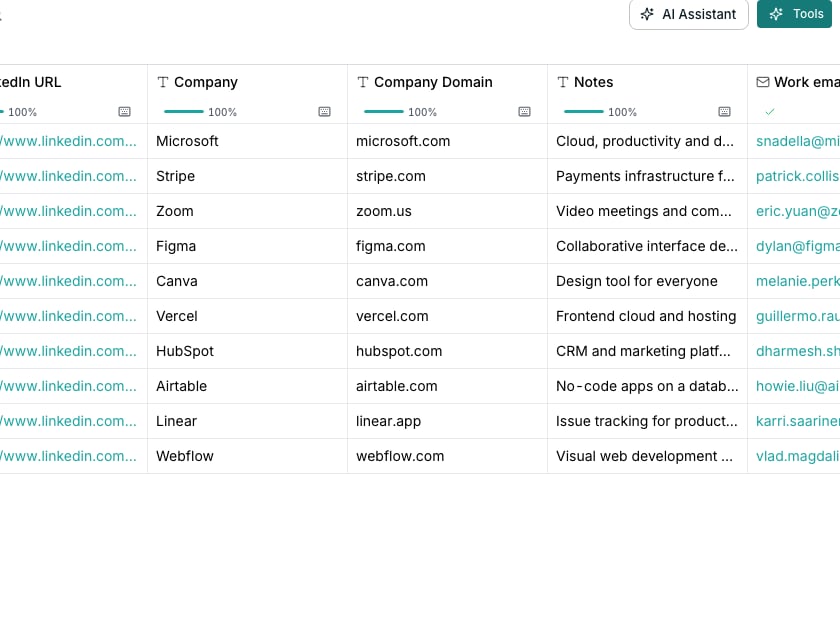Open the LinkedIn link in Stripe row
This screenshot has width=840, height=620.
point(68,176)
